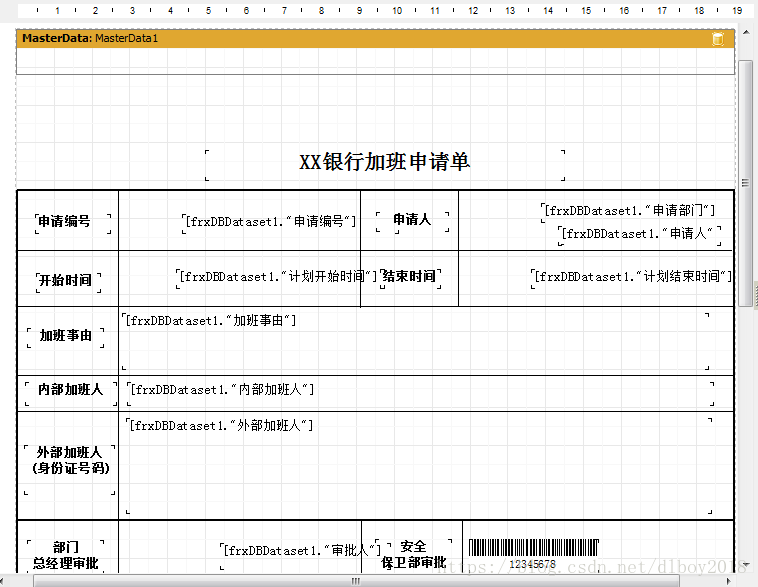Select the 内部加班人 label
Image resolution: width=758 pixels, height=587 pixels.
71,393
